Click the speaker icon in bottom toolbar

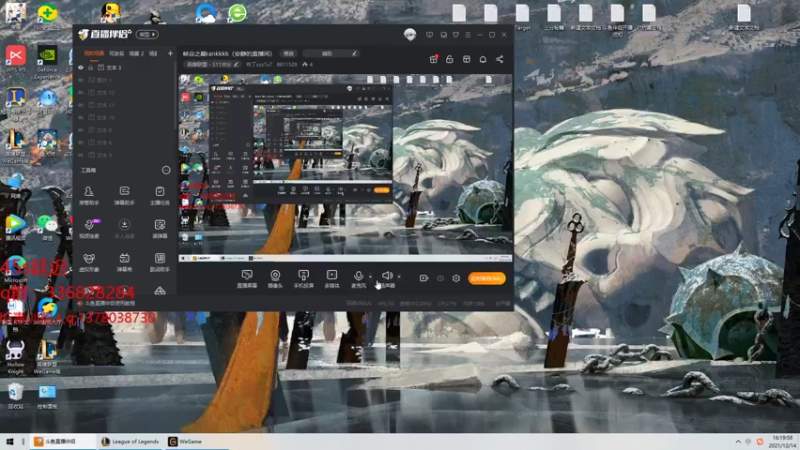click(x=387, y=276)
